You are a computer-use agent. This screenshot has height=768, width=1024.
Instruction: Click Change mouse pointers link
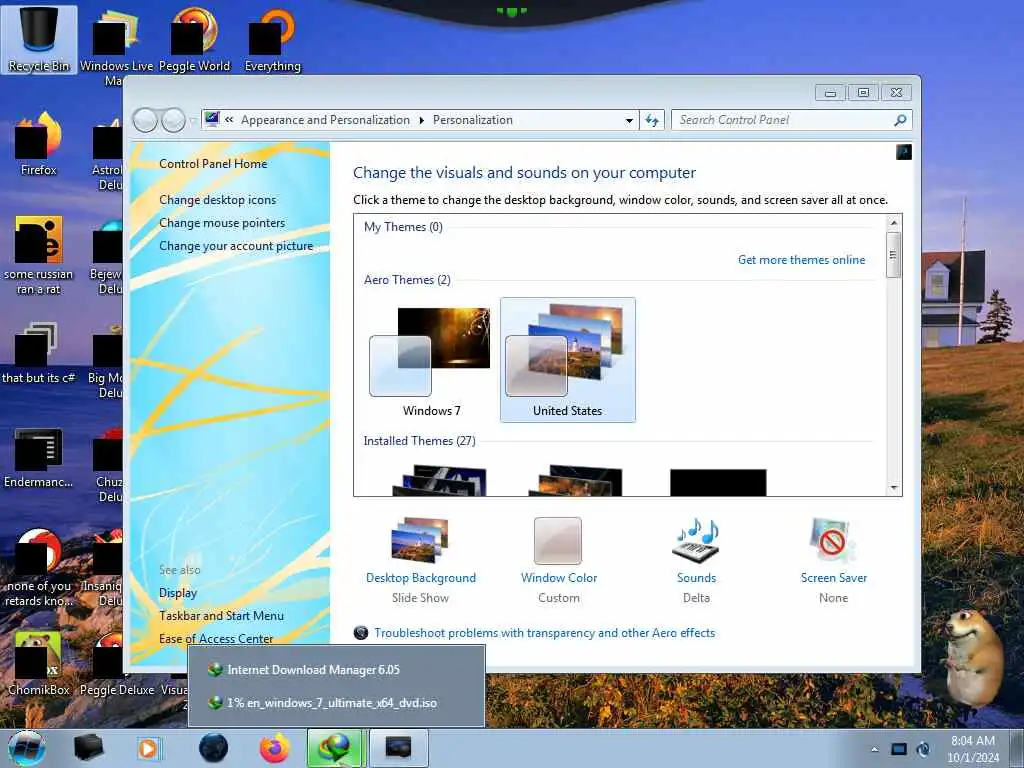222,223
